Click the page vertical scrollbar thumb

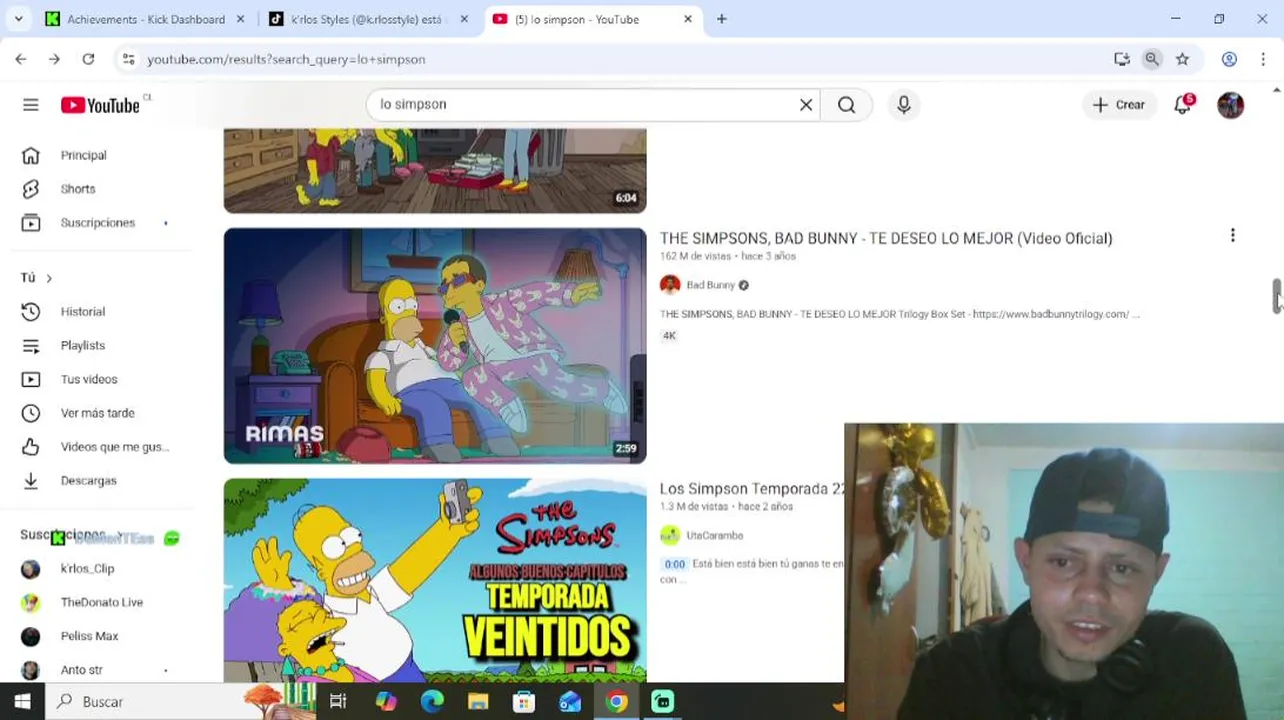pos(1277,296)
